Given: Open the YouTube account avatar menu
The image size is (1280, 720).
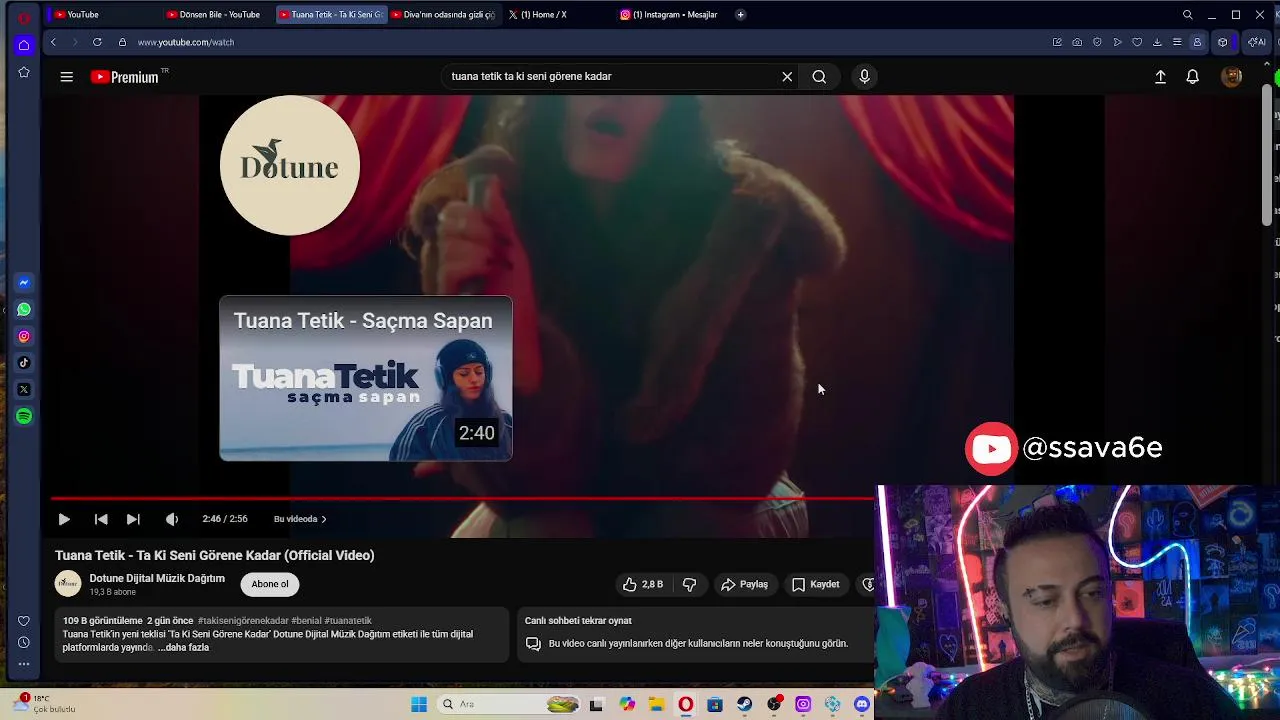Looking at the screenshot, I should pyautogui.click(x=1231, y=77).
